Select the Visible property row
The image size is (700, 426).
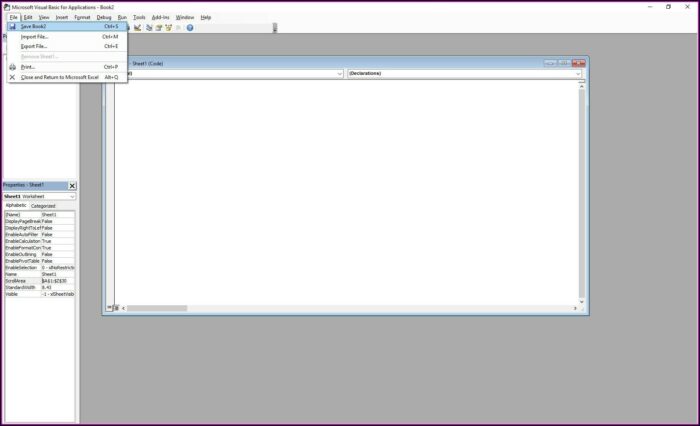click(x=40, y=294)
